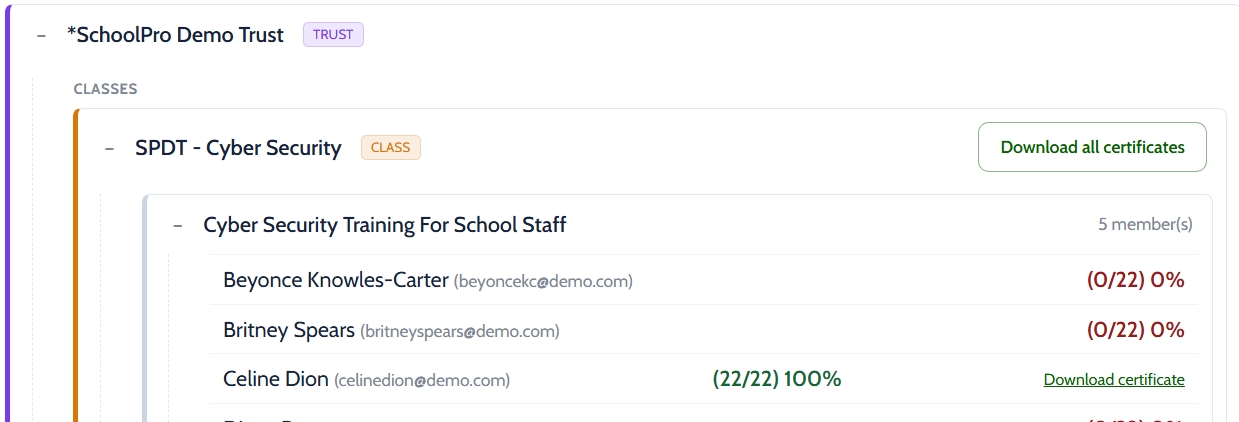Click the beyonce****@demo.com email address
The width and height of the screenshot is (1239, 422).
543,282
